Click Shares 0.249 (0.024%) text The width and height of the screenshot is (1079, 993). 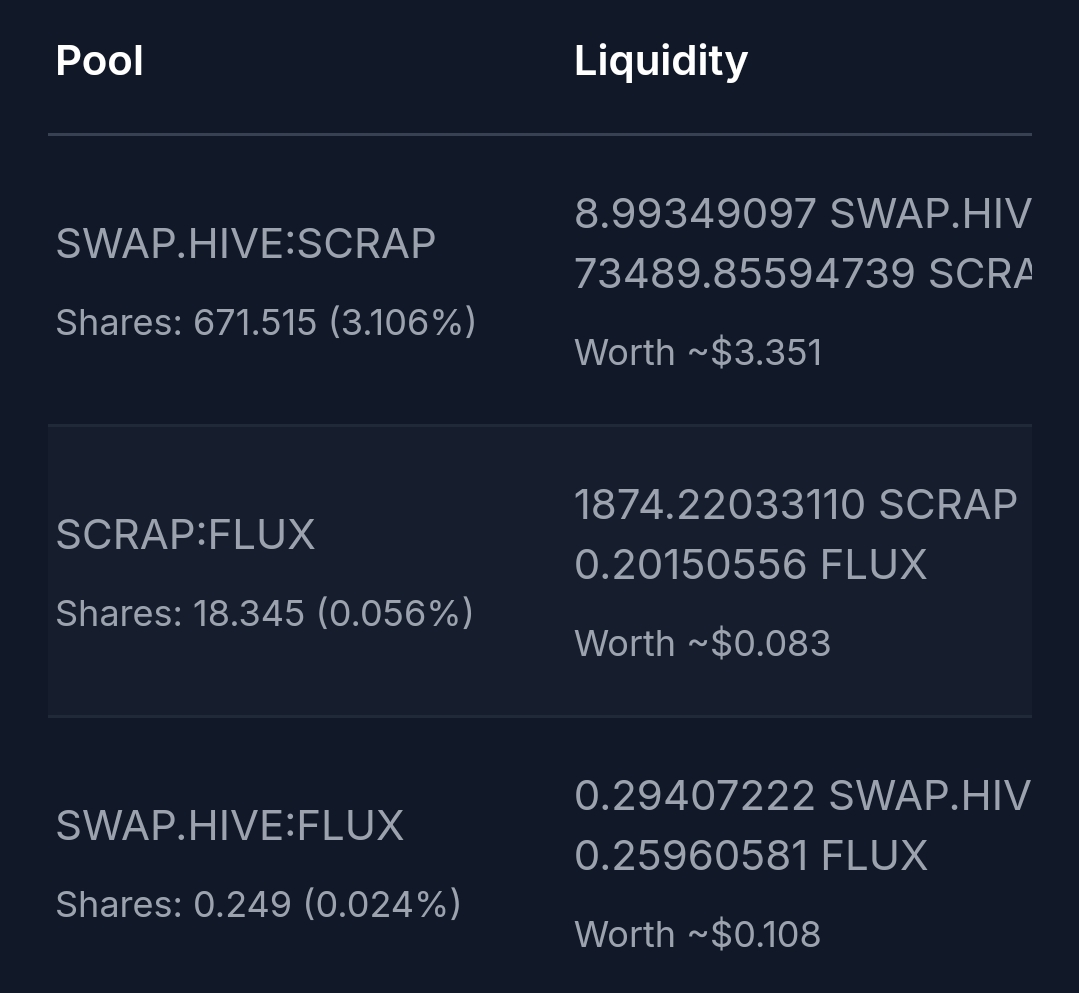point(258,904)
